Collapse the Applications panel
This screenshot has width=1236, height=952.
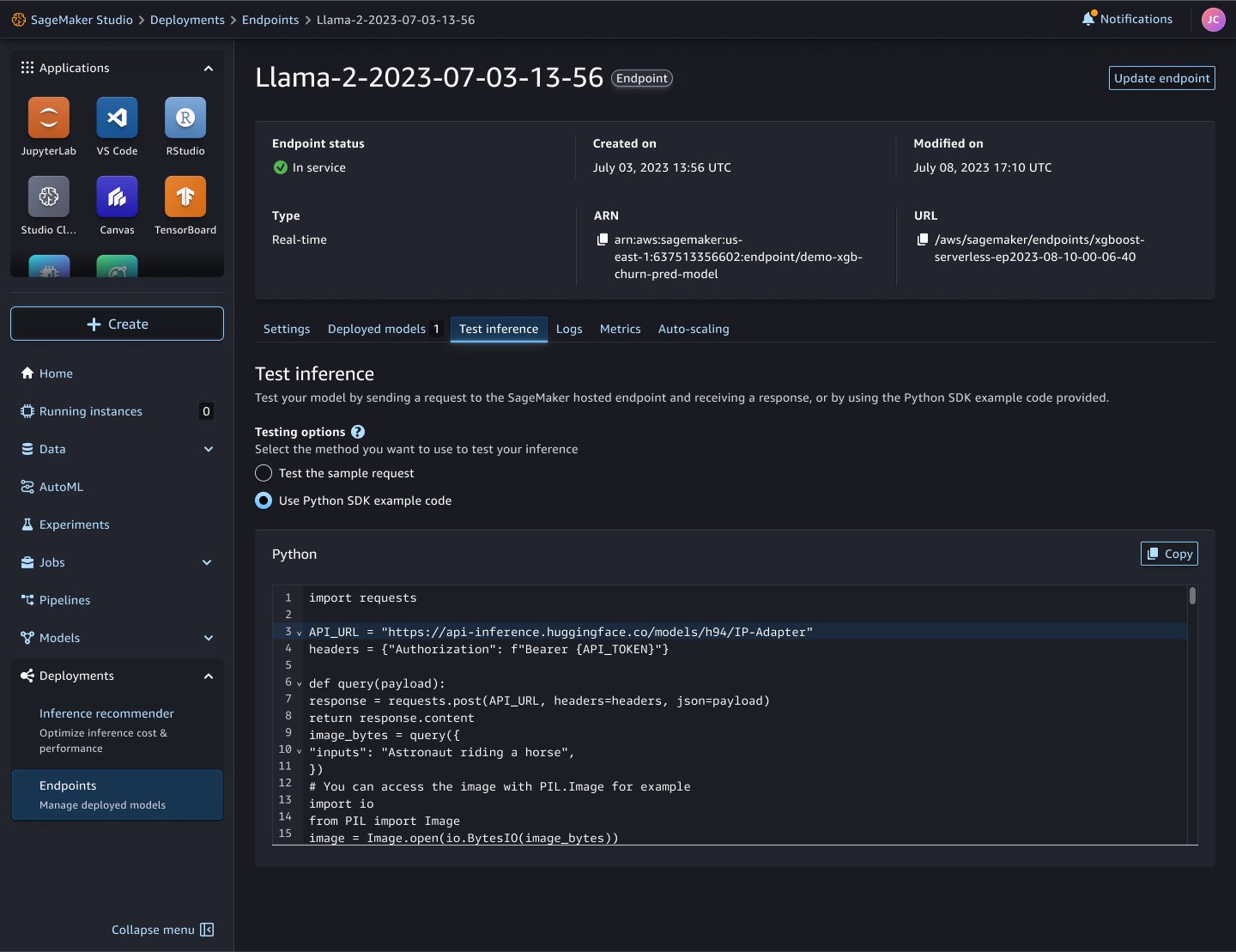208,68
